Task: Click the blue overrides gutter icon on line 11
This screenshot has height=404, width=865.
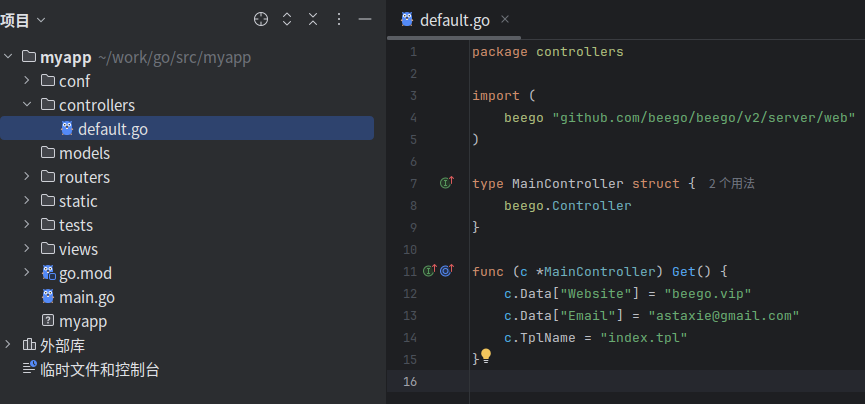Action: click(x=447, y=270)
